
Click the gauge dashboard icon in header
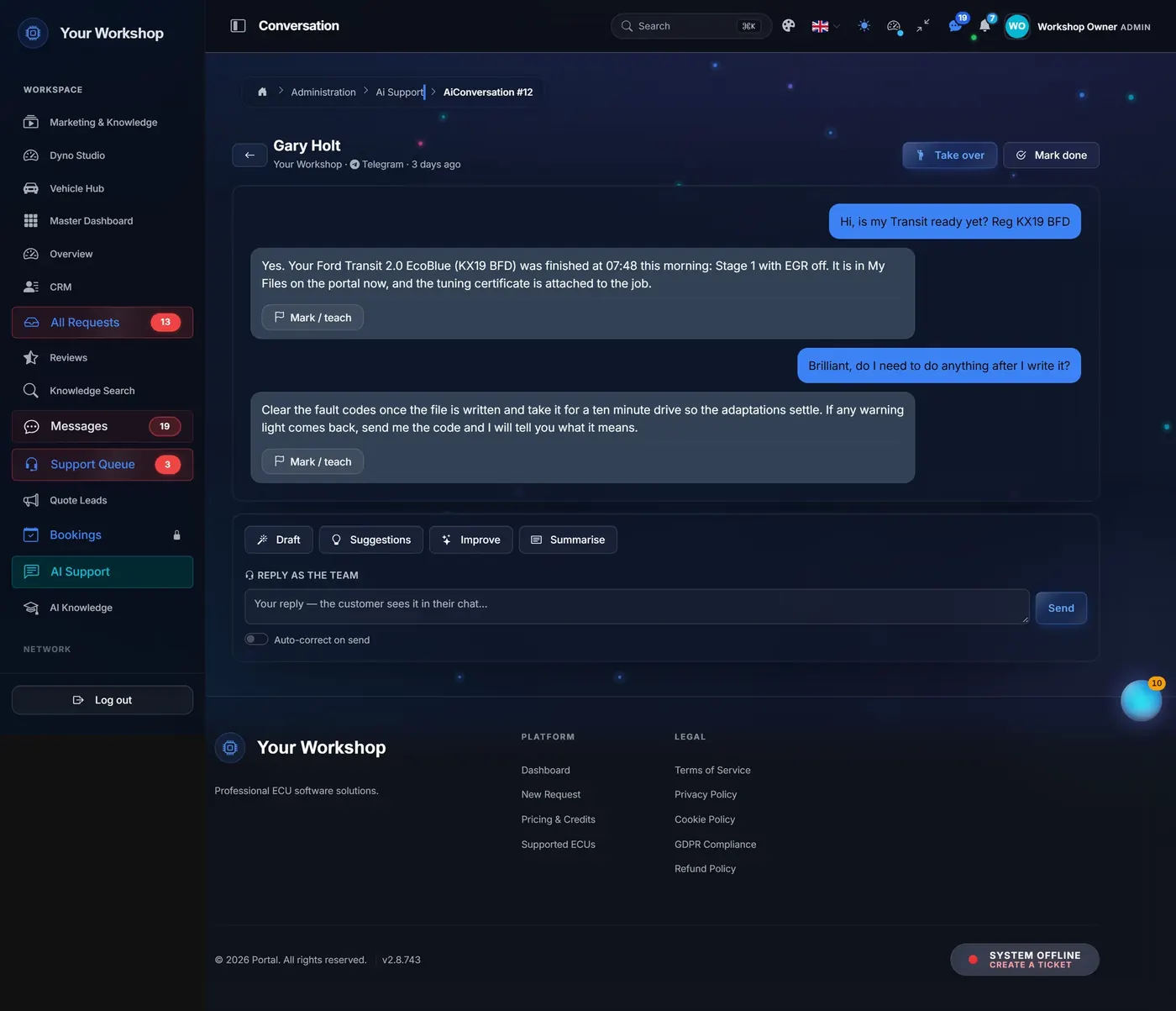pos(894,26)
